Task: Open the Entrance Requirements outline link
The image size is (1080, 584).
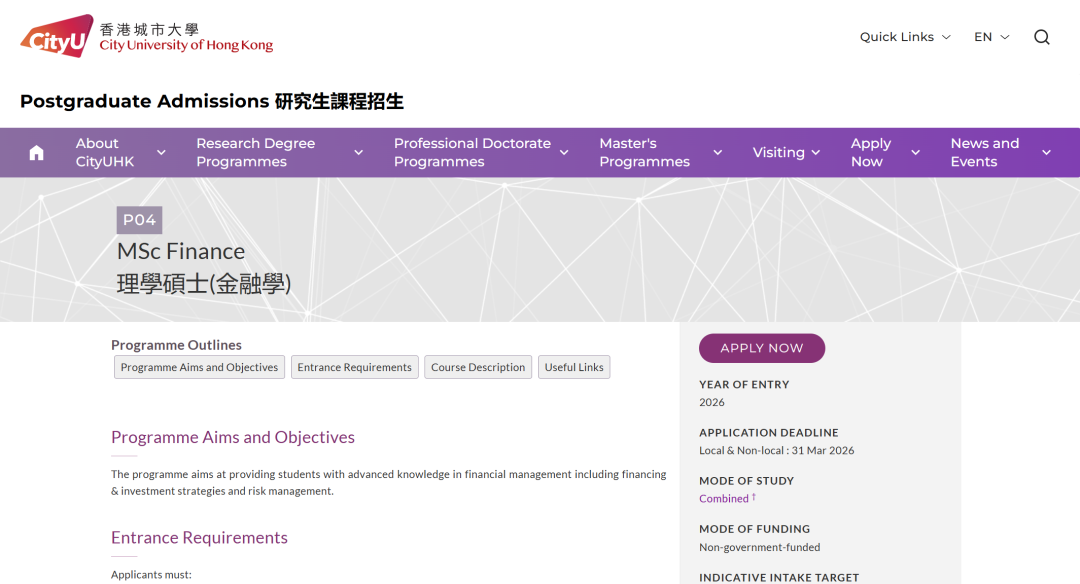Action: point(354,367)
